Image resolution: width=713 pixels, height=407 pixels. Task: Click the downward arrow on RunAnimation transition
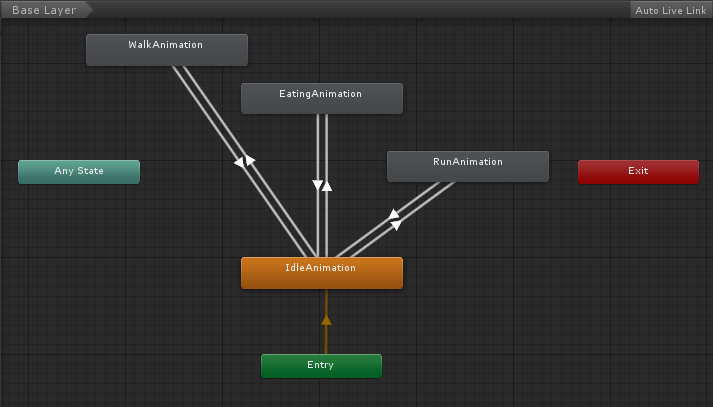pyautogui.click(x=397, y=225)
